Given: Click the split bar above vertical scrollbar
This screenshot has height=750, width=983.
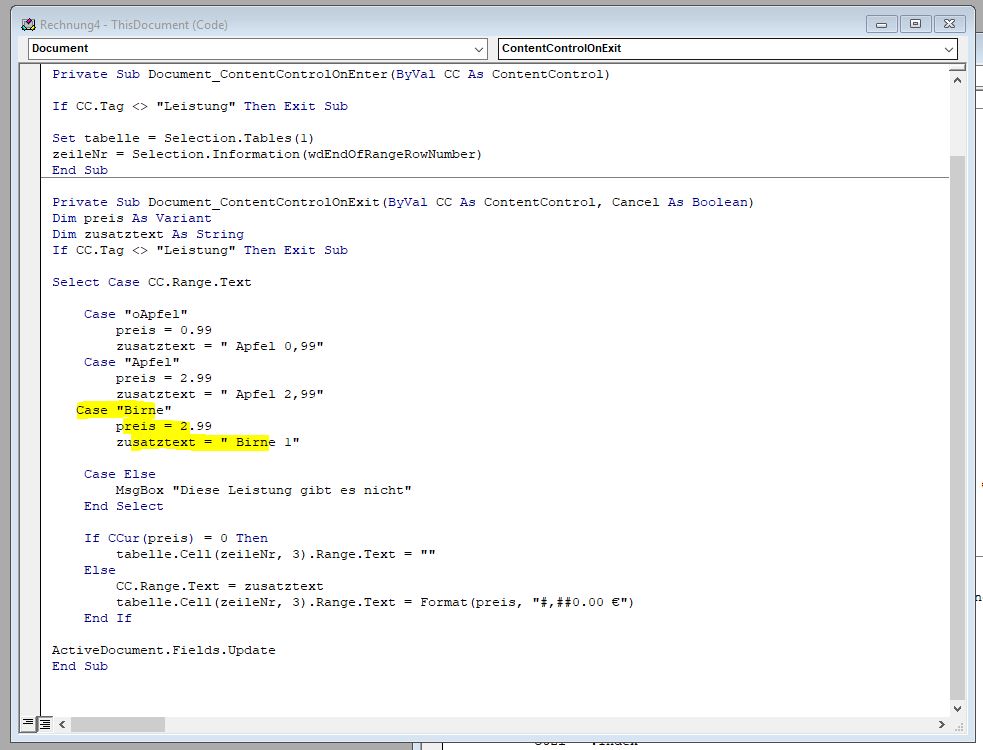Looking at the screenshot, I should pyautogui.click(x=957, y=66).
